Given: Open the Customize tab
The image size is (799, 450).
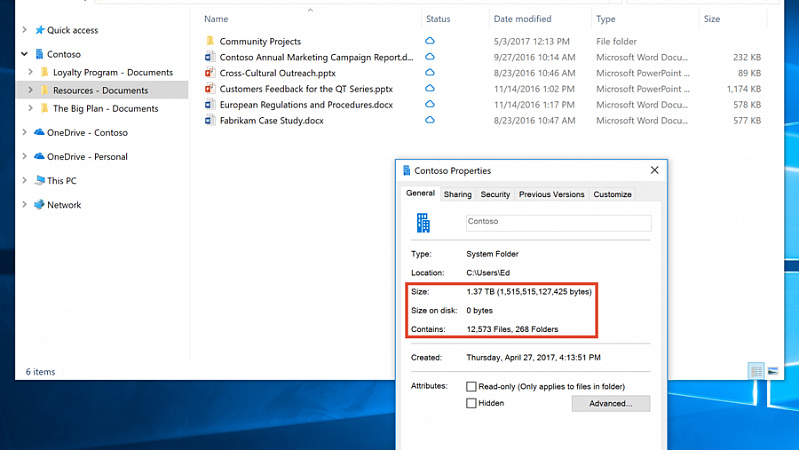Looking at the screenshot, I should [612, 194].
